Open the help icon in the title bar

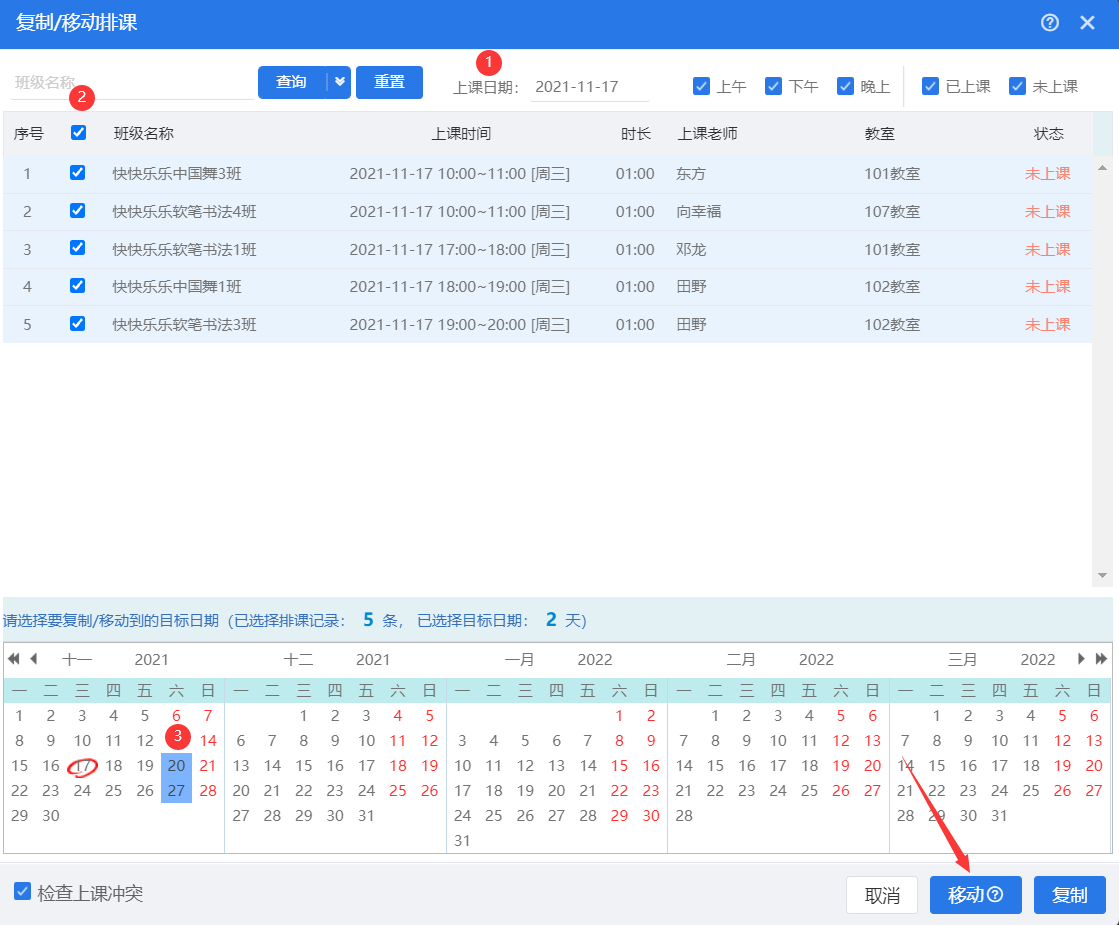[1049, 23]
